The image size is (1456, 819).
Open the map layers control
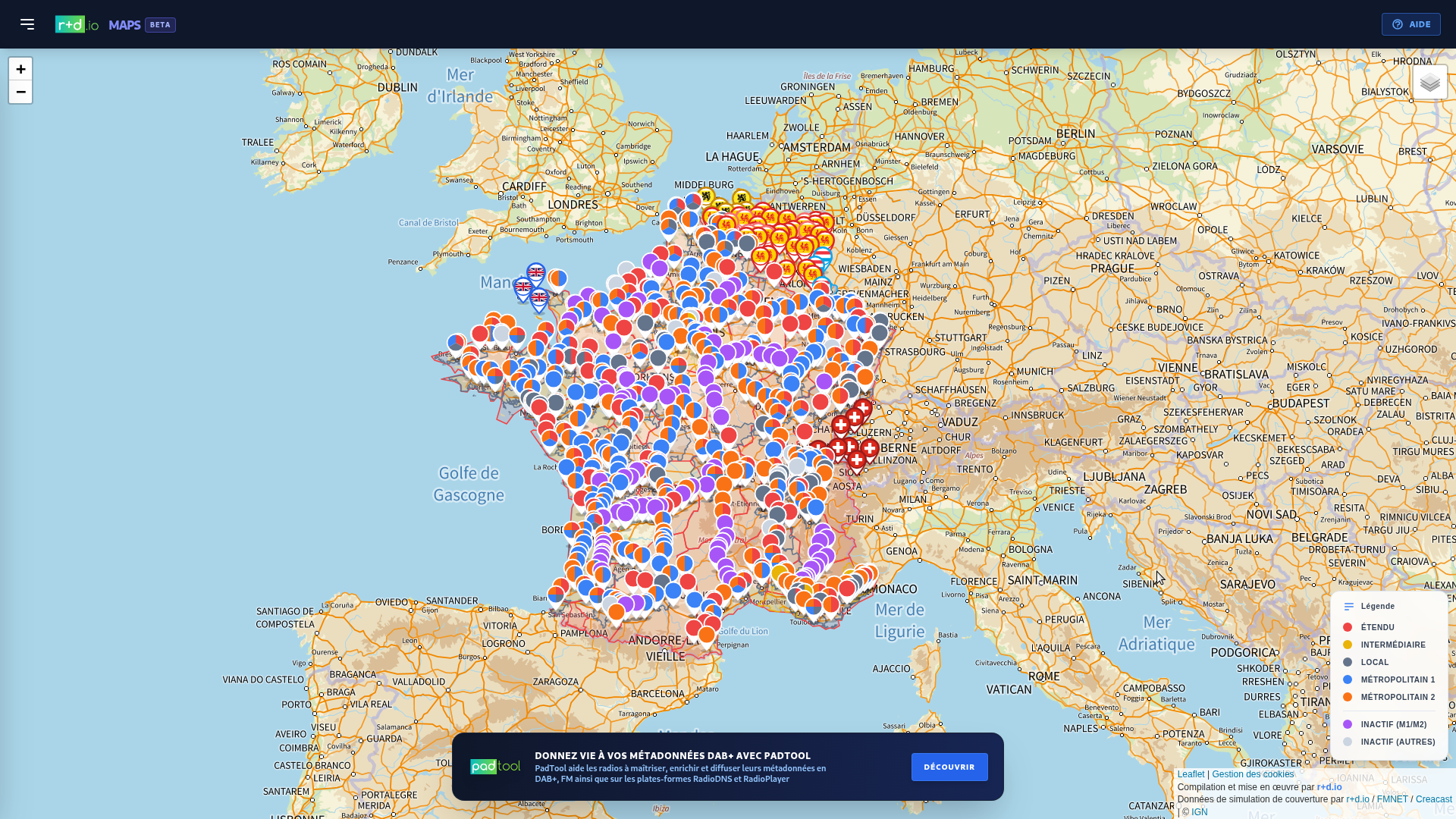[x=1429, y=82]
